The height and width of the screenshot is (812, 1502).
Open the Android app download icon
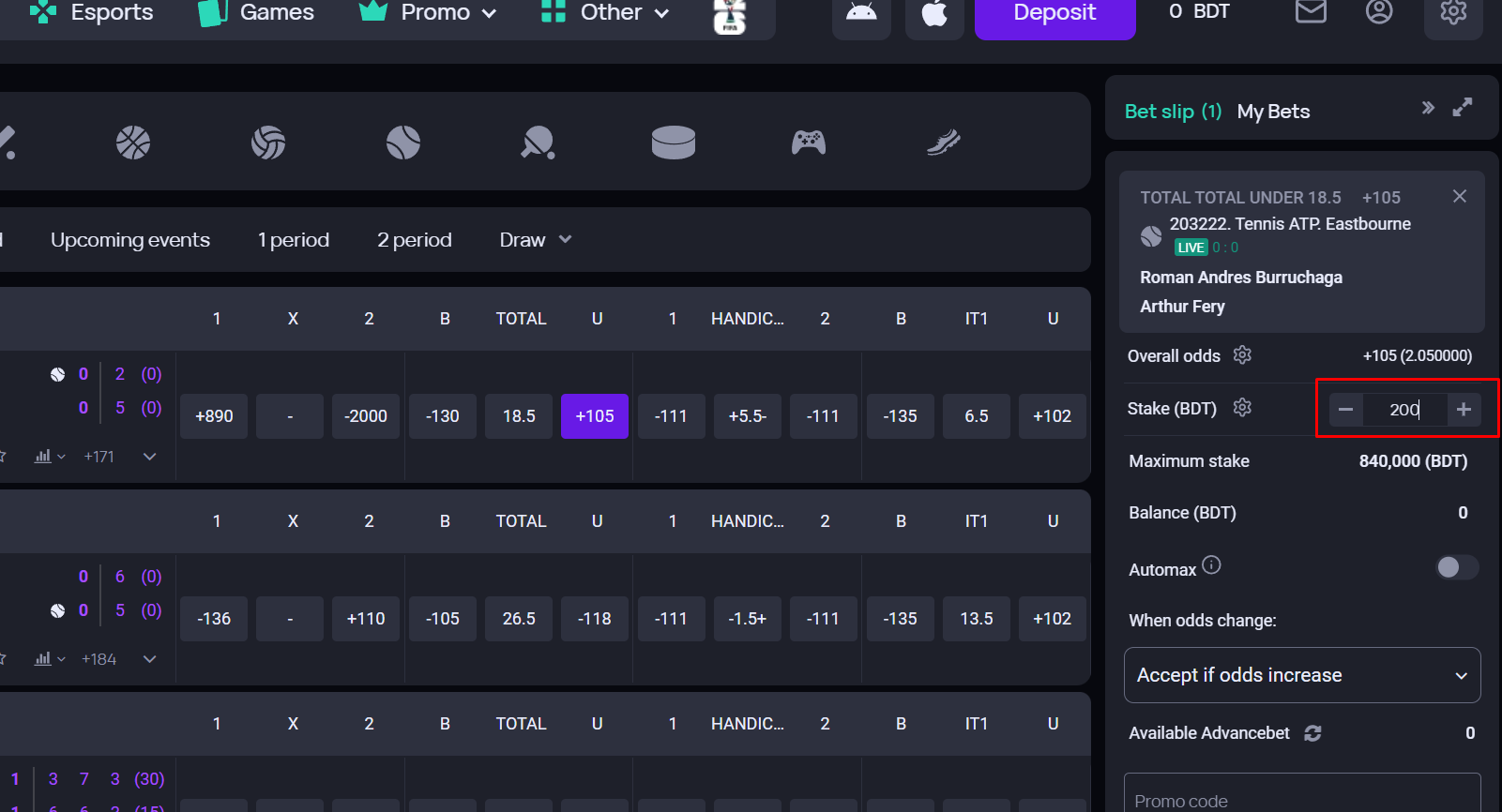click(x=861, y=14)
